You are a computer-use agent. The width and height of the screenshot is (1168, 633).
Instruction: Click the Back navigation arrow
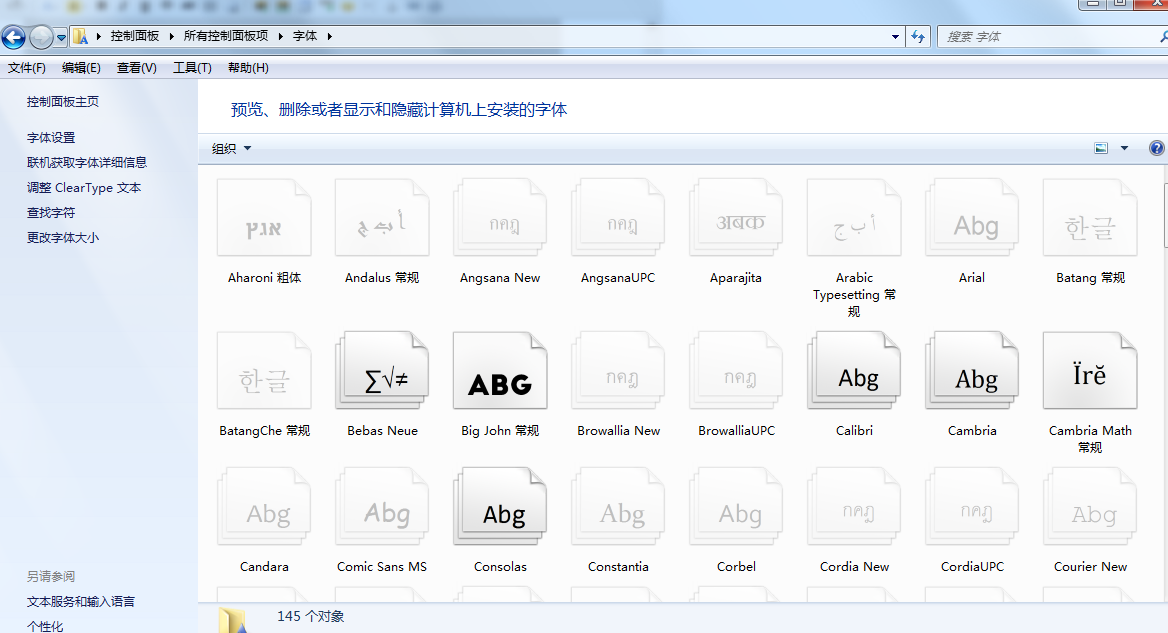[x=13, y=36]
